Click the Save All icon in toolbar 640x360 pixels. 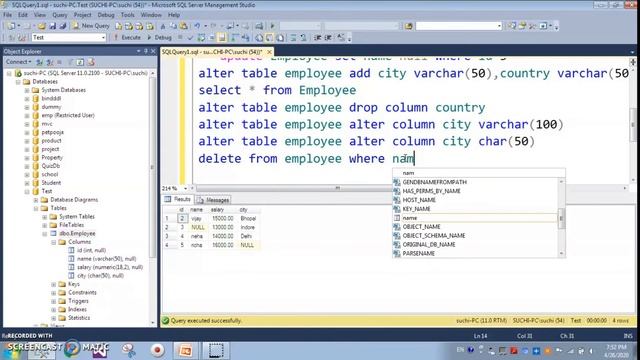(x=62, y=26)
